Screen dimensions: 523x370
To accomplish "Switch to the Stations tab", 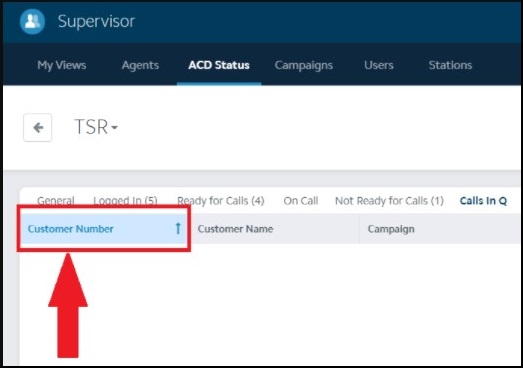I will [x=450, y=65].
